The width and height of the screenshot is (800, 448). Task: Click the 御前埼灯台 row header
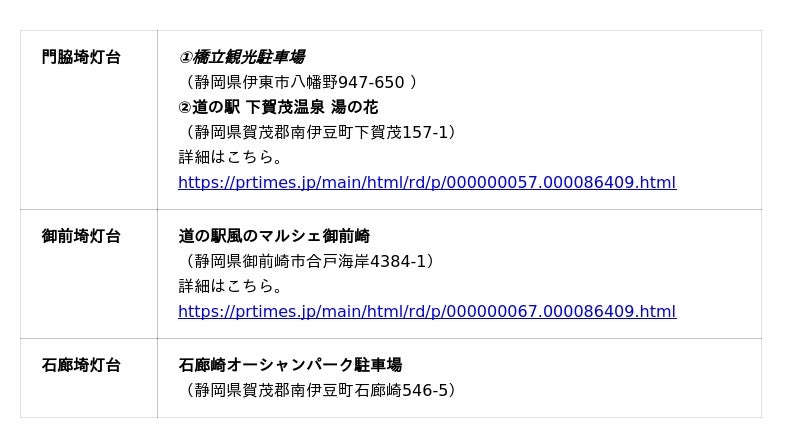(81, 237)
